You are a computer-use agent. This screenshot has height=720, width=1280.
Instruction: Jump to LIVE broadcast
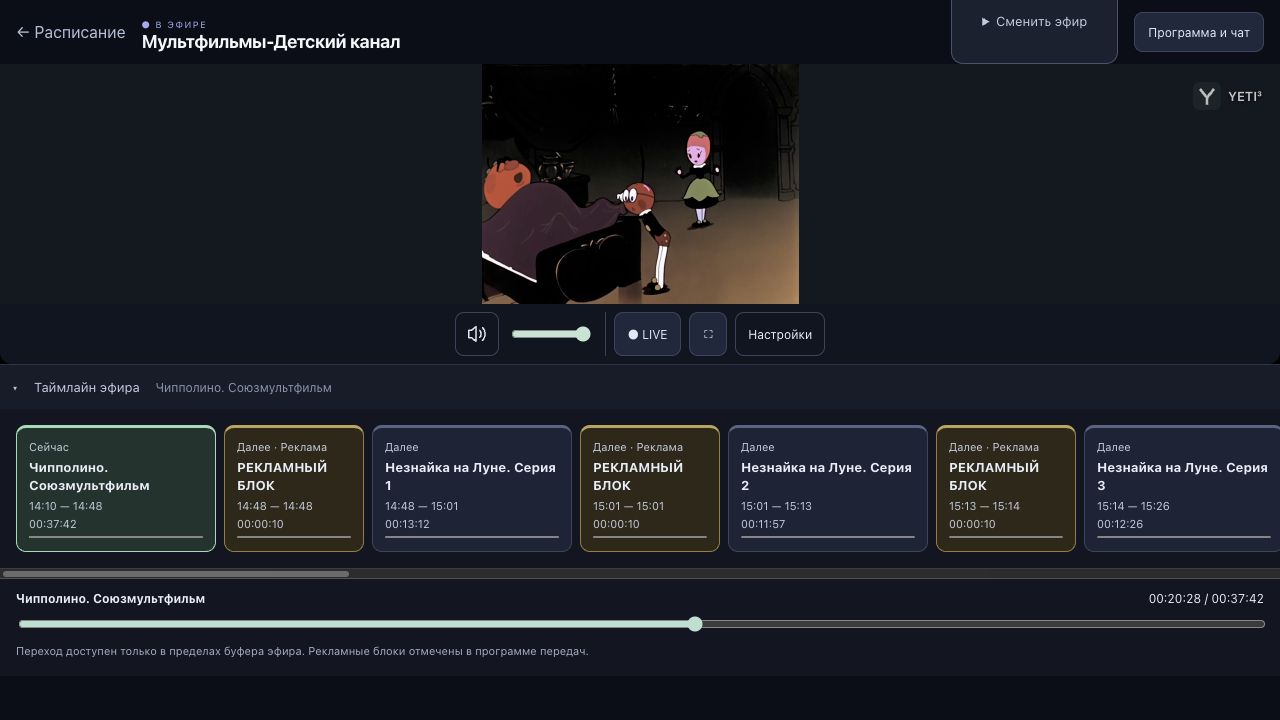[647, 334]
